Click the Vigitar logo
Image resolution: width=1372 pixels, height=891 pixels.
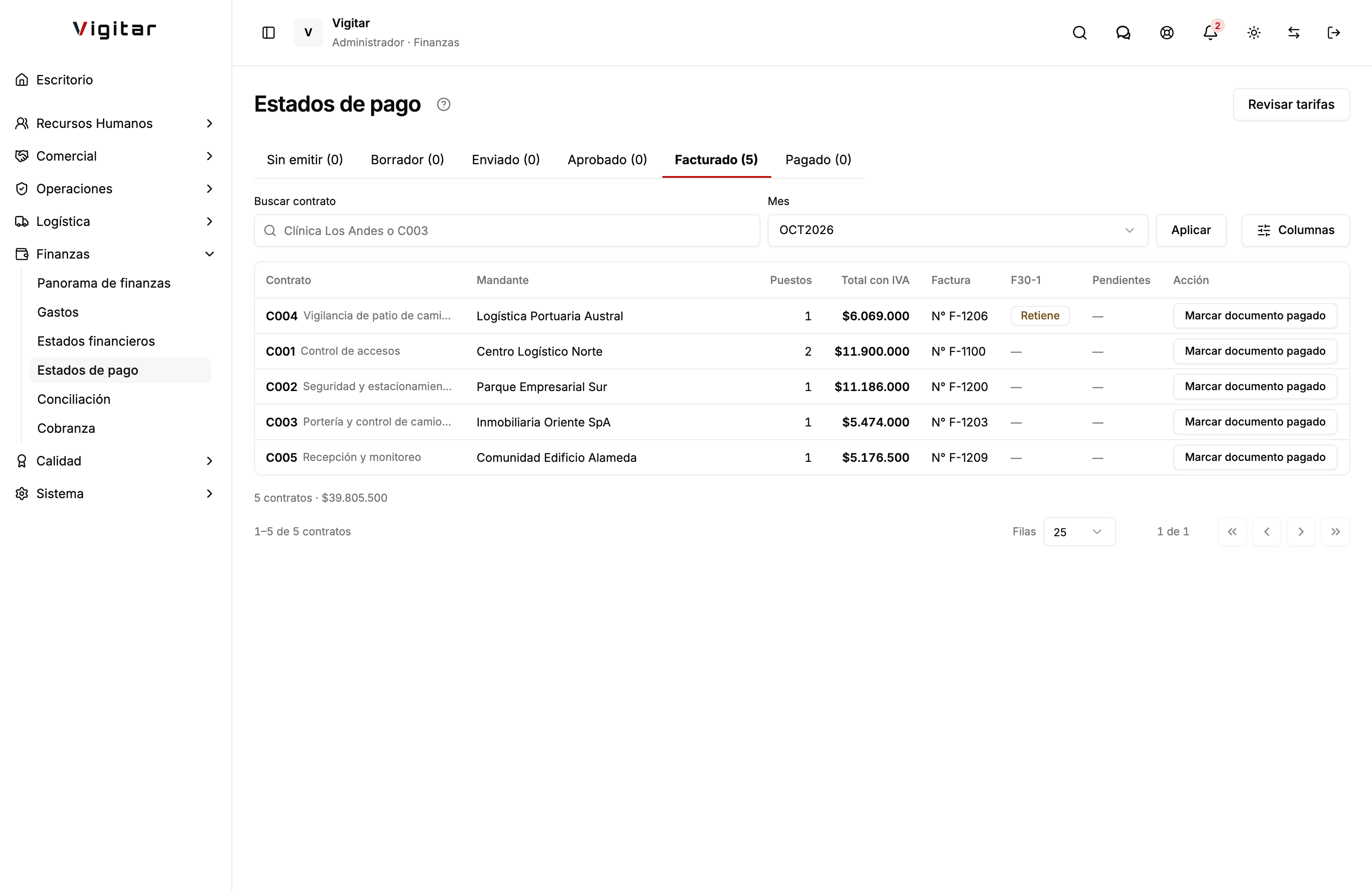coord(115,29)
